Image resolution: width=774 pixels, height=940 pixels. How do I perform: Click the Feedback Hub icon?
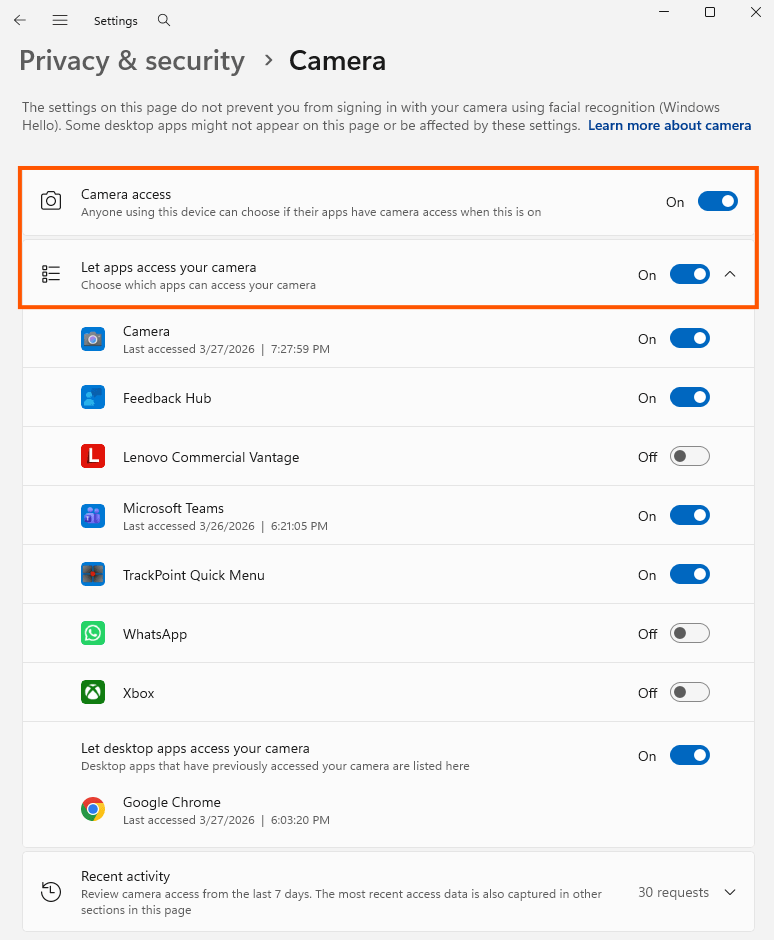pos(93,397)
